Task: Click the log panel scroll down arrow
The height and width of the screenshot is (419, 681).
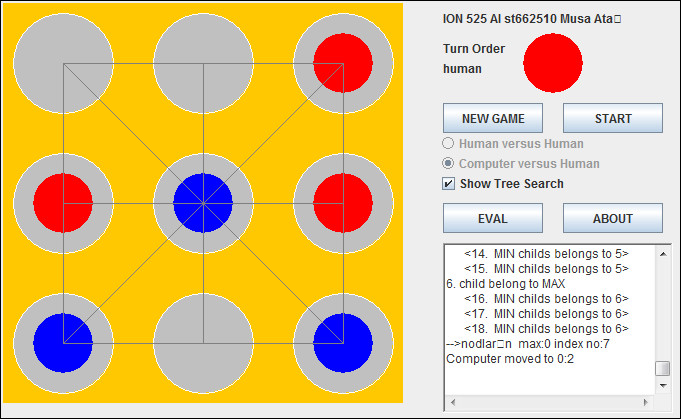Action: coord(663,385)
